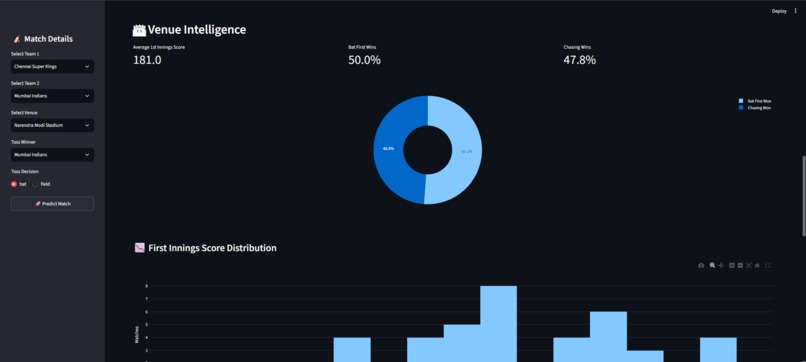Click the Deploy button
Screen dimensions: 806x362
click(779, 11)
